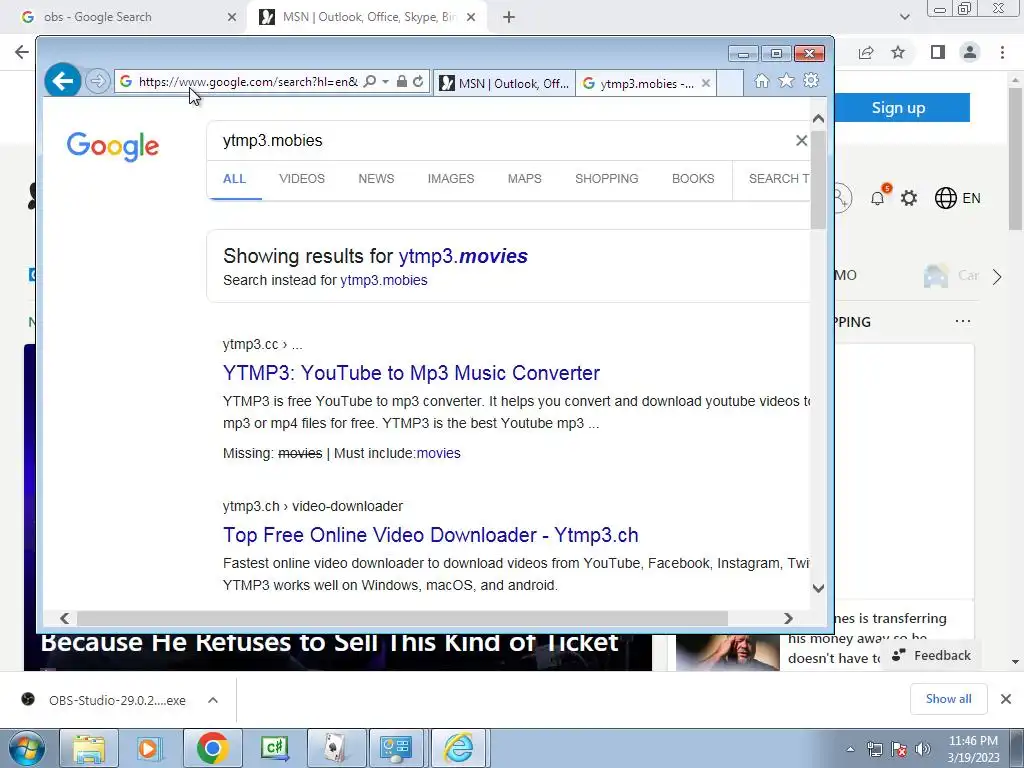
Task: Toggle the Chrome side panel icon
Action: (938, 52)
